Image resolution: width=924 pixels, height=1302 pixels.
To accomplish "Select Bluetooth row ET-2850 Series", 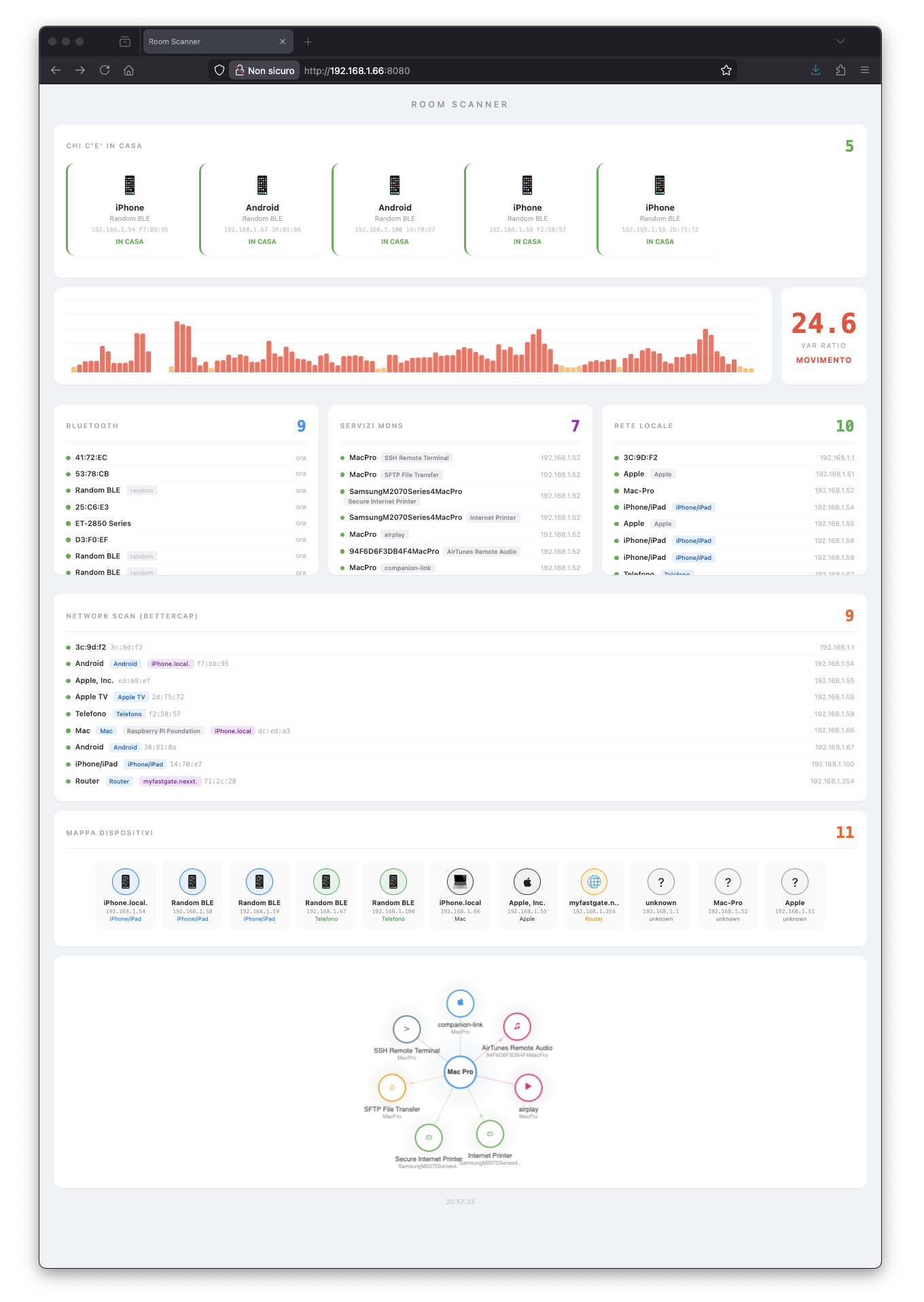I will (186, 523).
